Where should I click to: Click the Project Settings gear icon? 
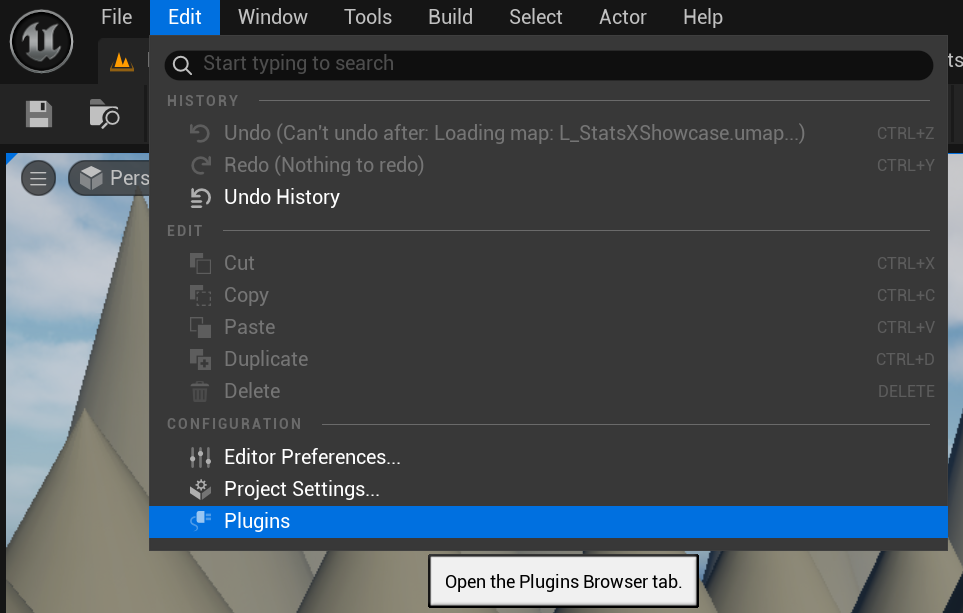pyautogui.click(x=199, y=489)
